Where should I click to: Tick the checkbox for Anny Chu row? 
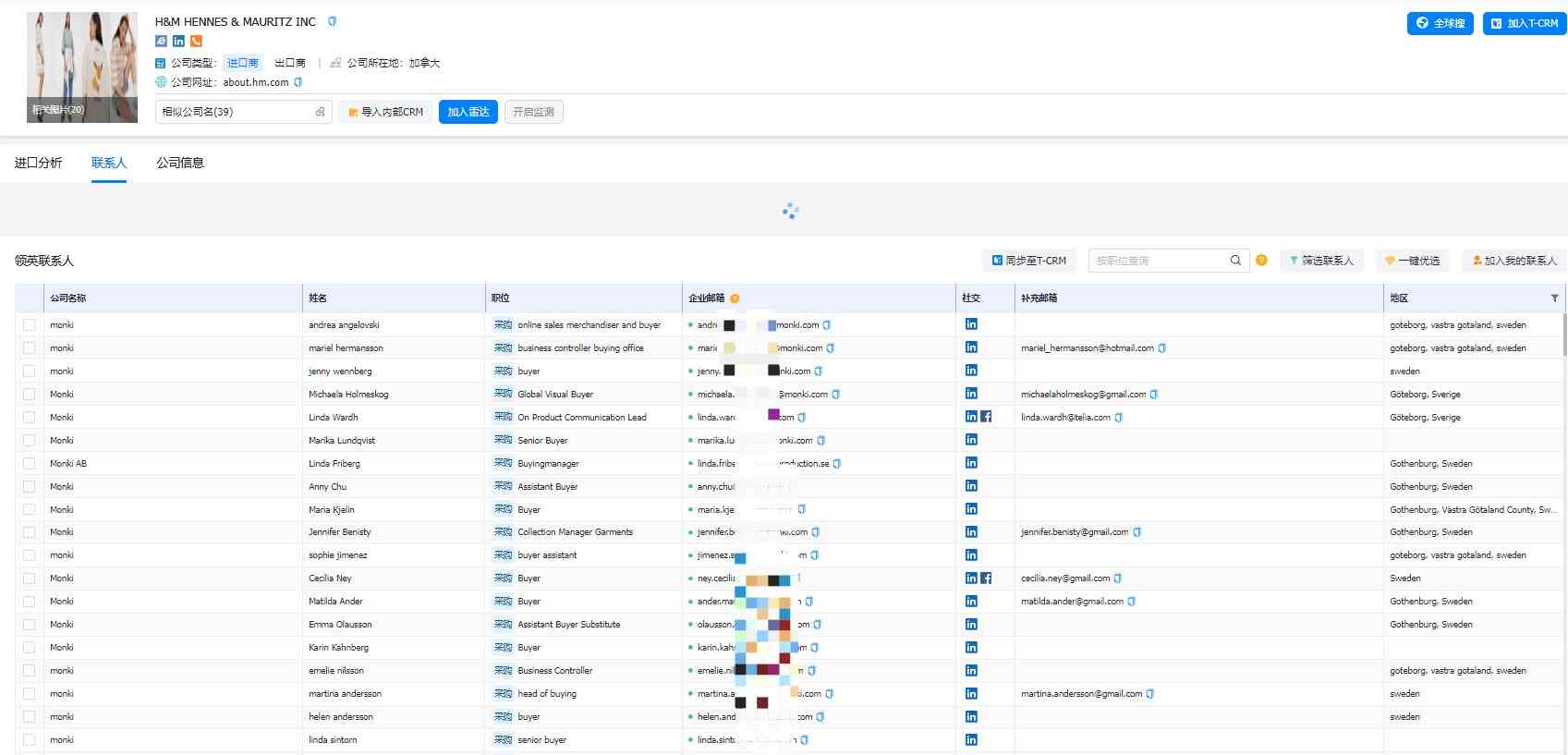coord(30,487)
